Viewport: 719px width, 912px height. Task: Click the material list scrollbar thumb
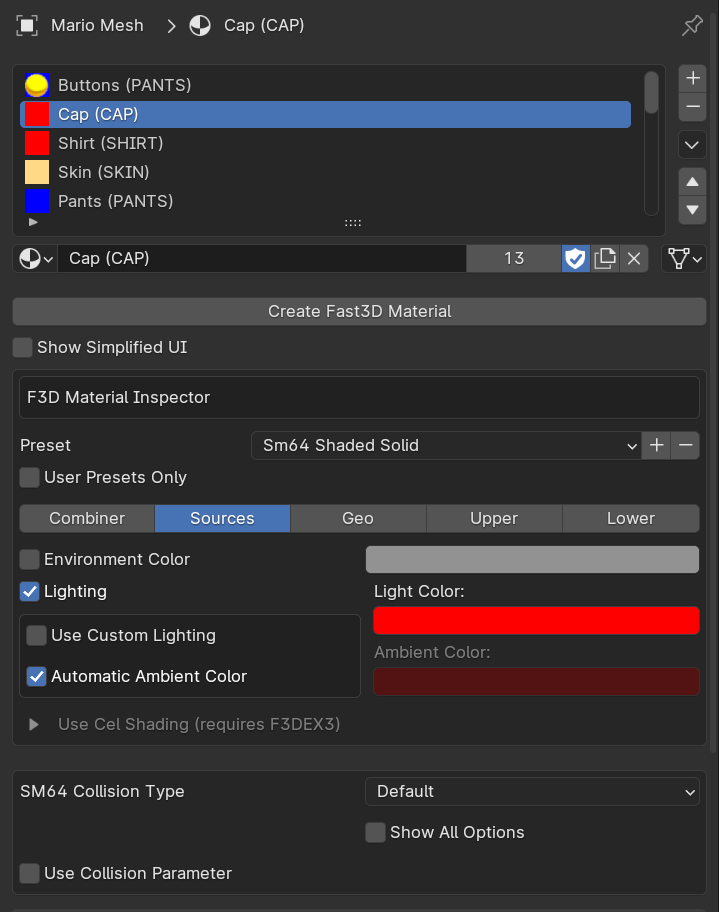pos(652,92)
